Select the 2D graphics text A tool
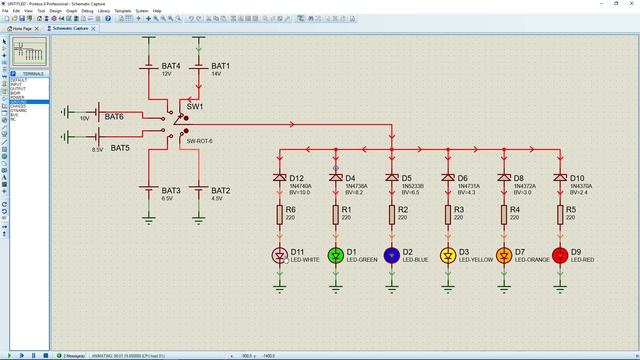 point(4,178)
